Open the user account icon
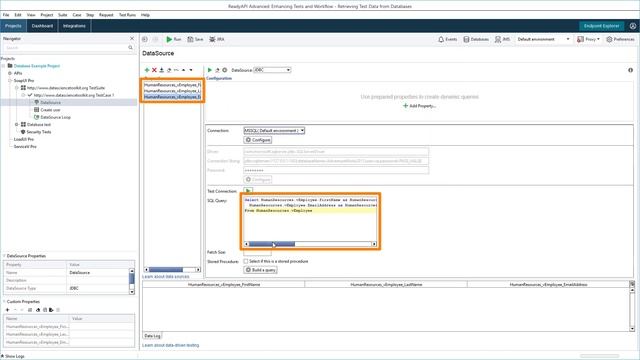 tap(633, 26)
